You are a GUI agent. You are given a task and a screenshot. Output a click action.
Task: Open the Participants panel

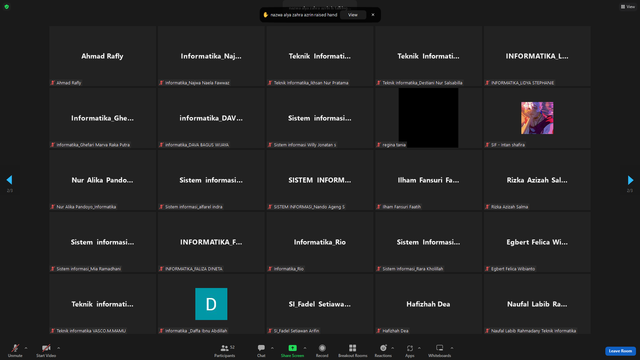(224, 350)
